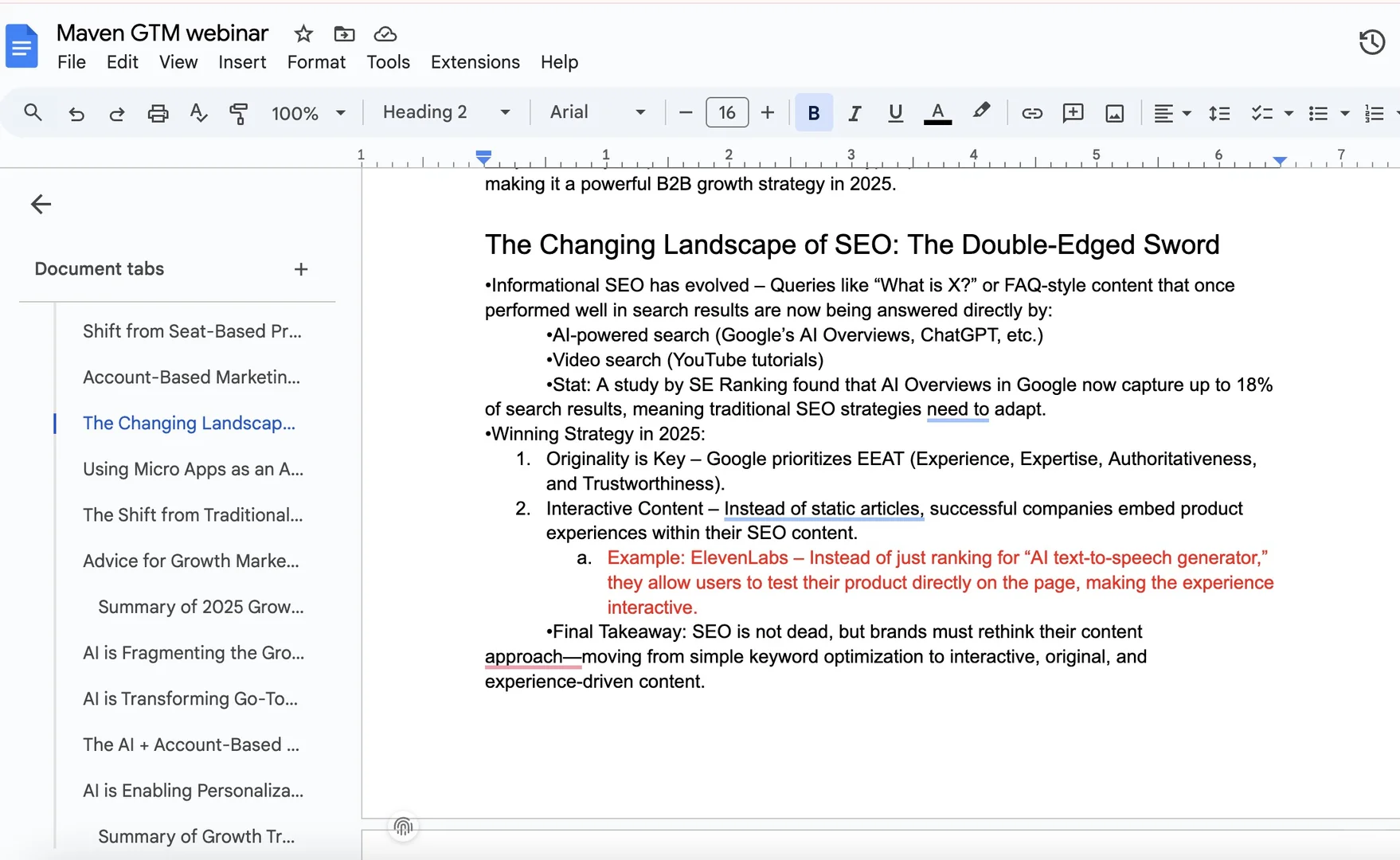Insert an image
The width and height of the screenshot is (1400, 860).
[1115, 113]
